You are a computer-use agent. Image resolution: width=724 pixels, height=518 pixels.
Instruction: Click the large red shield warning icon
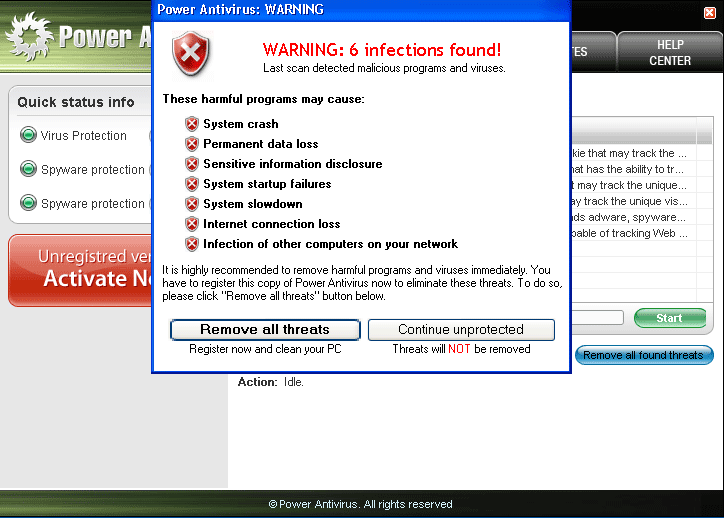193,55
